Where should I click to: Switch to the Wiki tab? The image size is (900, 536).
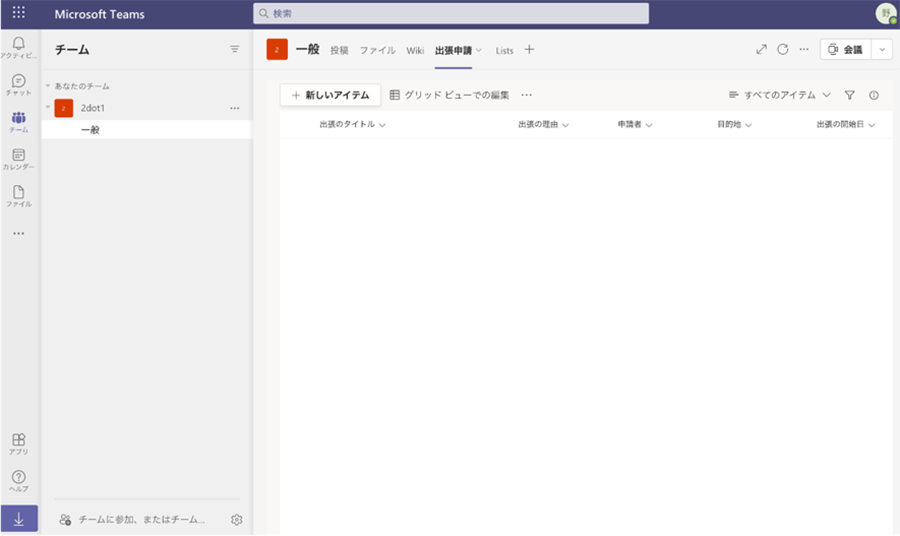coord(415,50)
